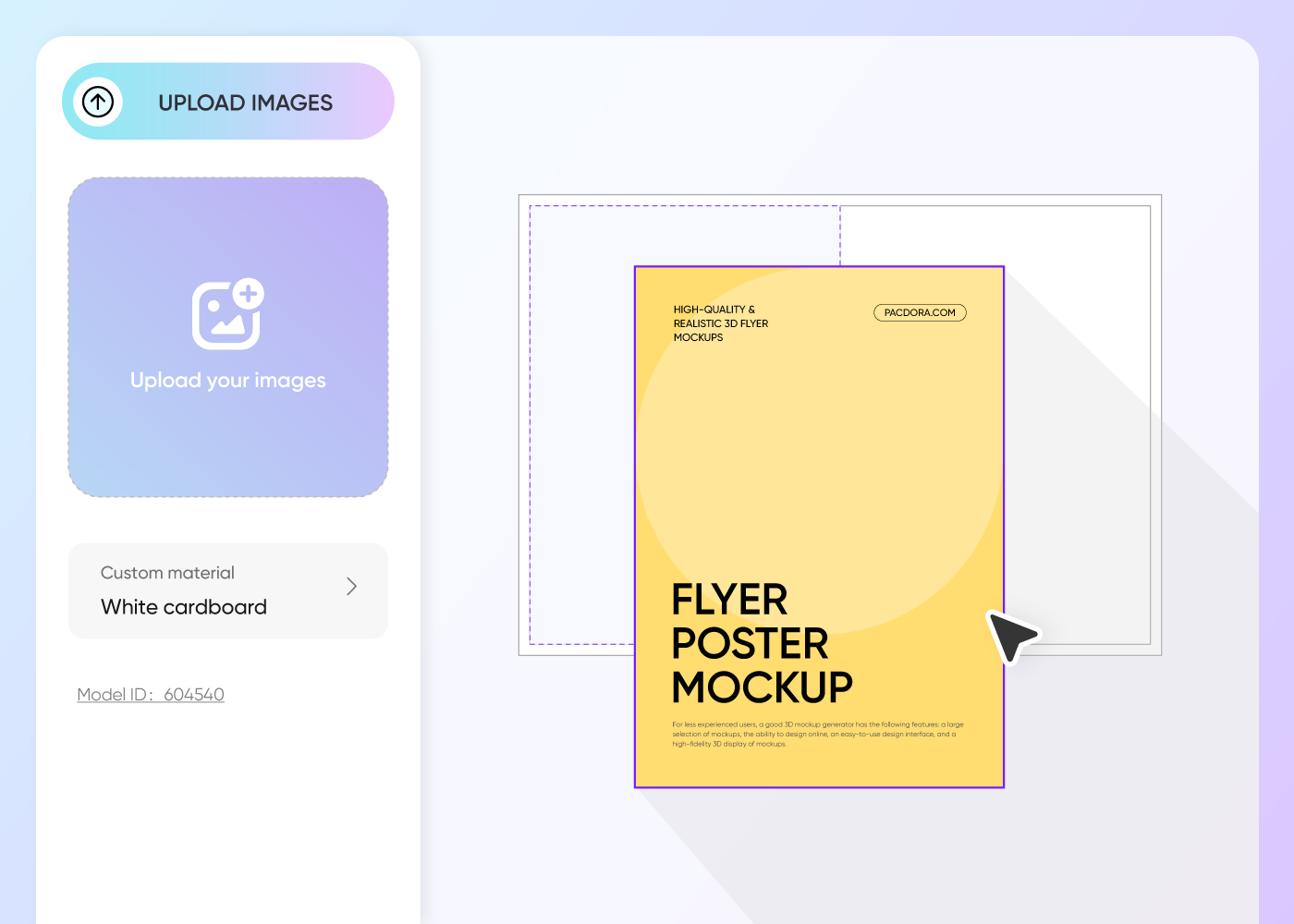
Task: Select the gradient upload dropzone panel
Action: (227, 335)
